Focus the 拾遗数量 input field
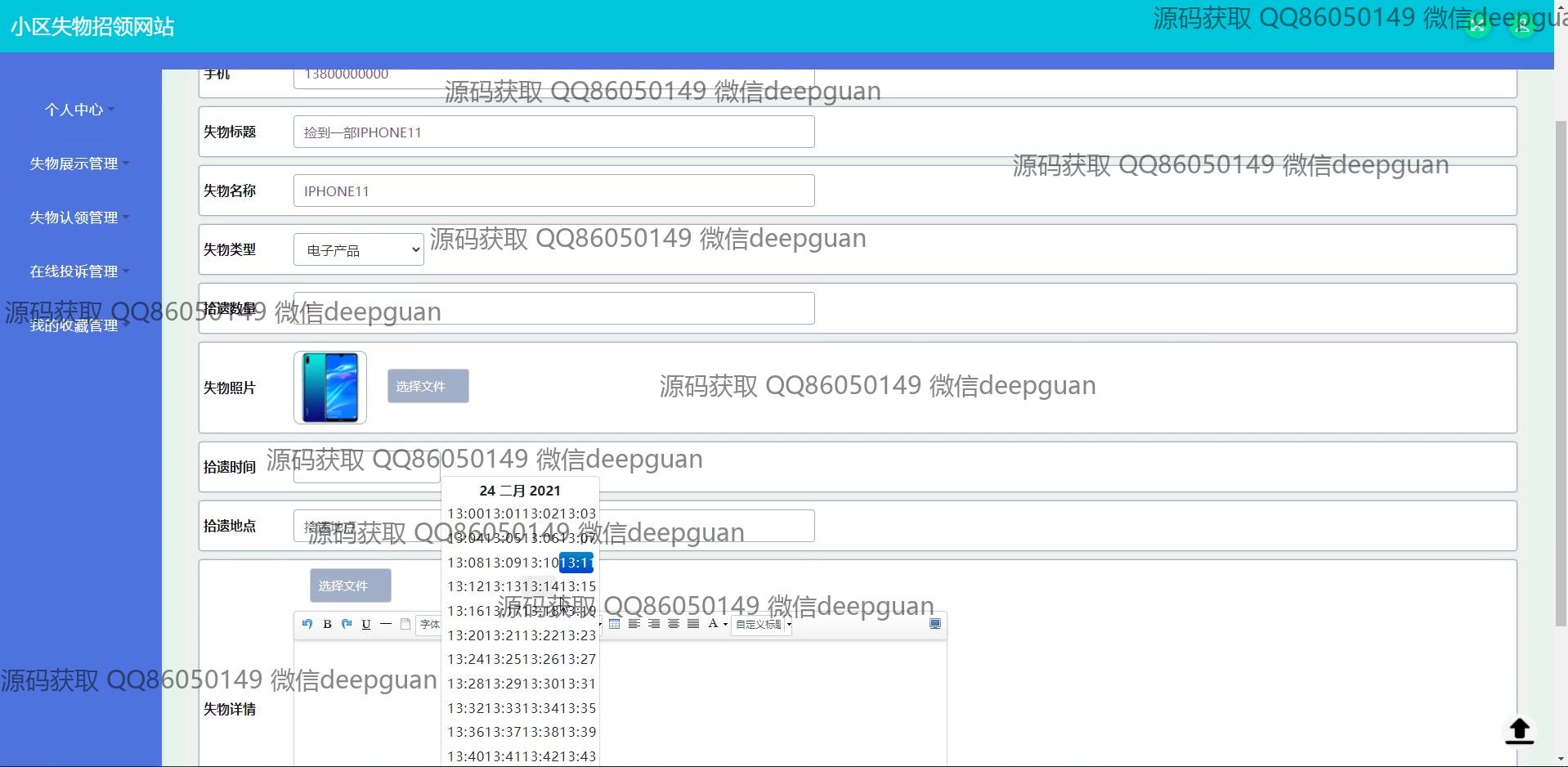1568x767 pixels. (x=554, y=308)
